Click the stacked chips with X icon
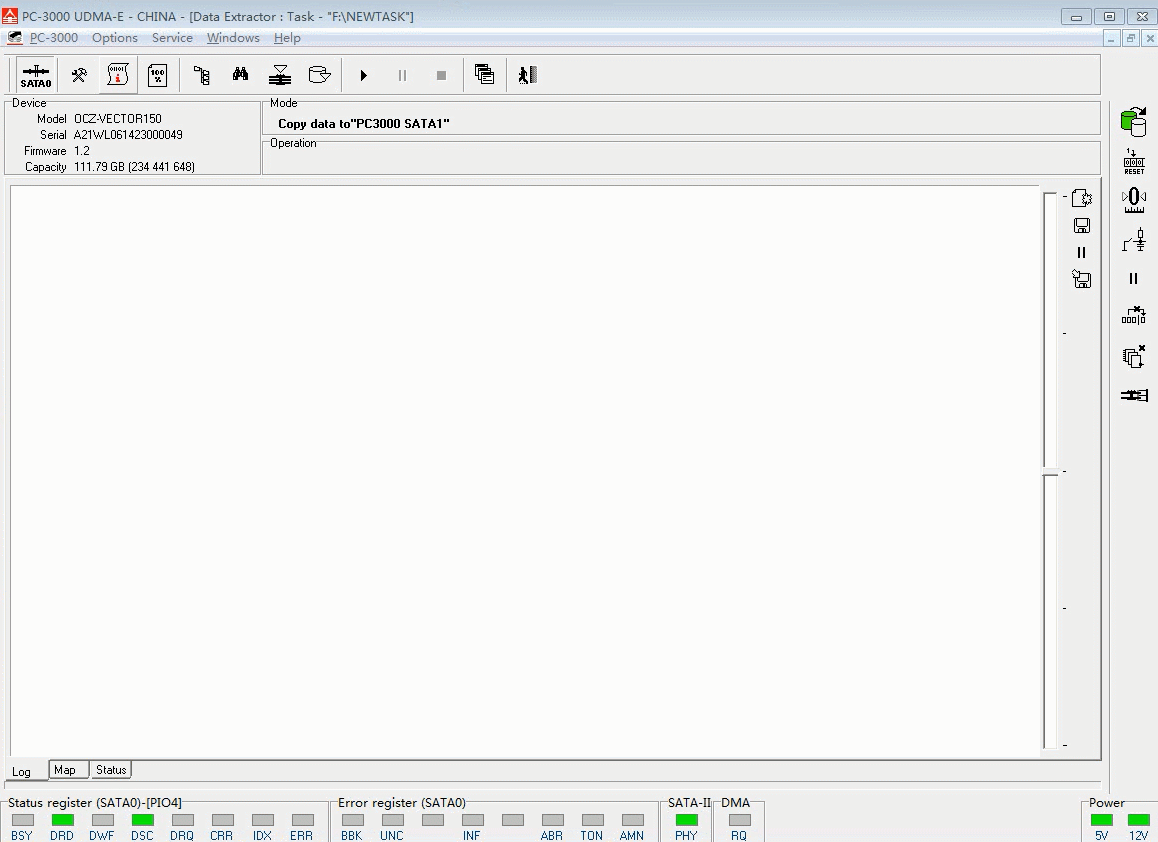 click(1134, 357)
